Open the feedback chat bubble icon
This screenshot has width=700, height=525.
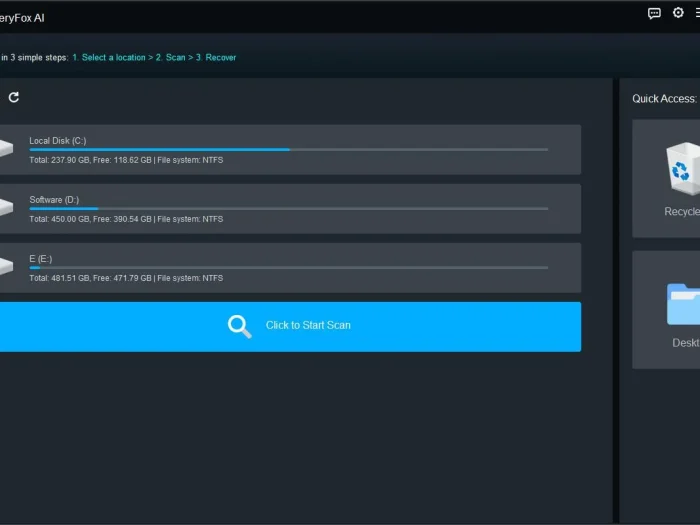[x=654, y=13]
